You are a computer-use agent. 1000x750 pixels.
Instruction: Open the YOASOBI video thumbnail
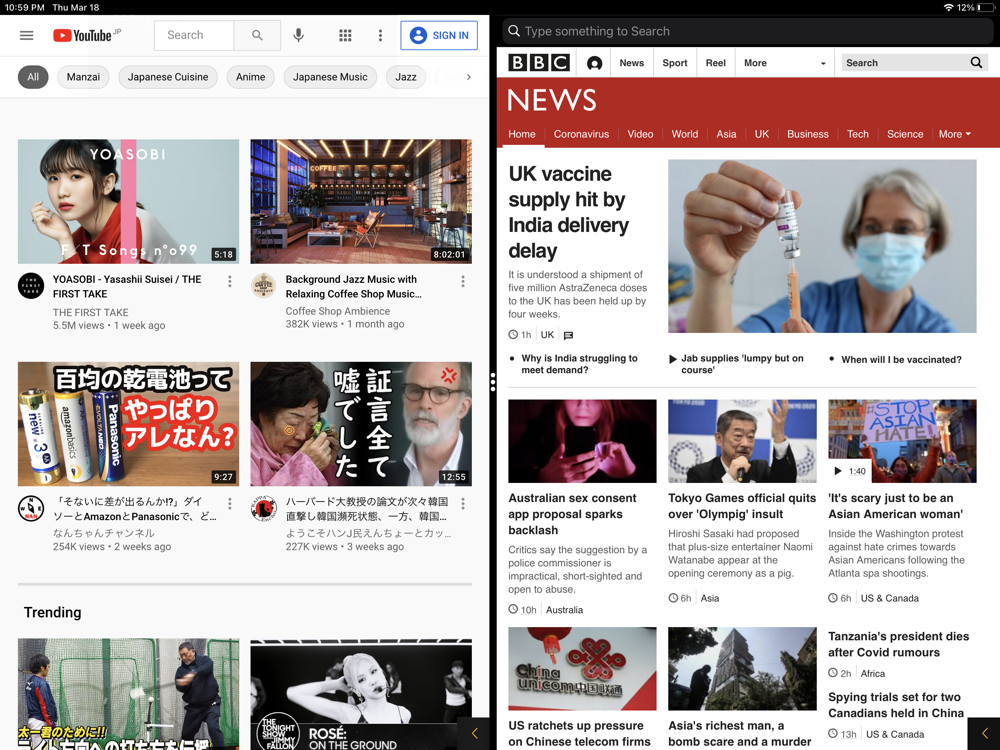pyautogui.click(x=128, y=202)
